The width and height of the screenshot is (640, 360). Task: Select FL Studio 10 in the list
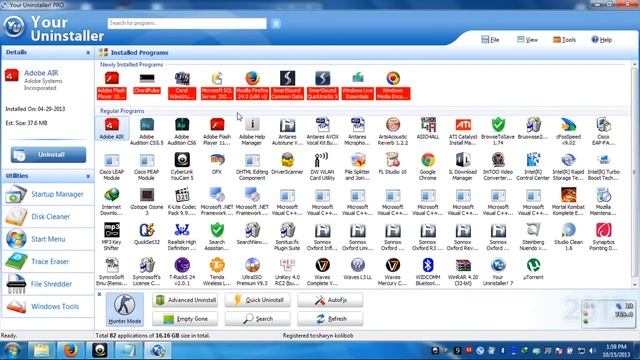coord(393,164)
